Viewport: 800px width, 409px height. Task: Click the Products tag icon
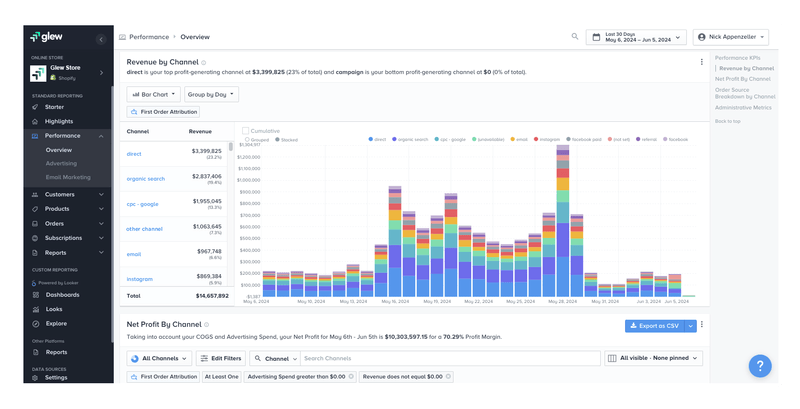click(x=35, y=209)
